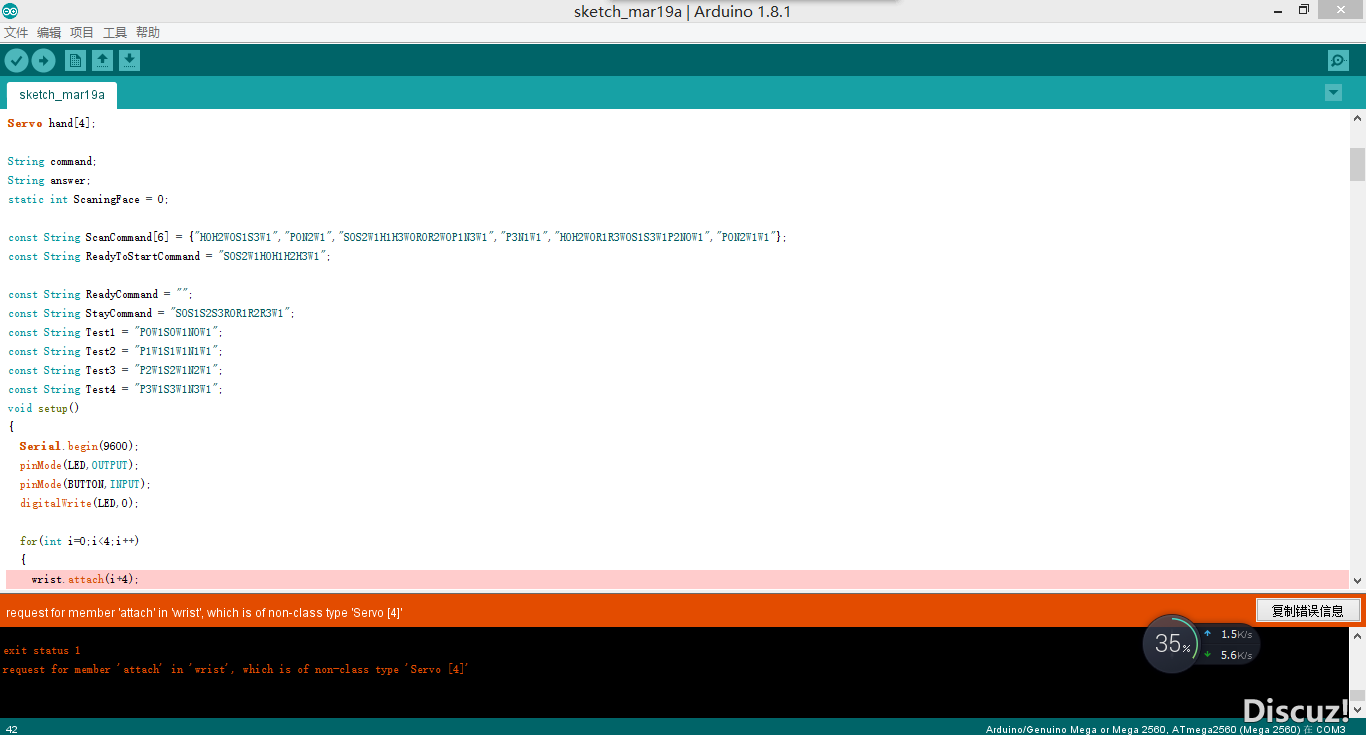Viewport: 1366px width, 735px height.
Task: Click the console 'request for member' error line
Action: 236,670
